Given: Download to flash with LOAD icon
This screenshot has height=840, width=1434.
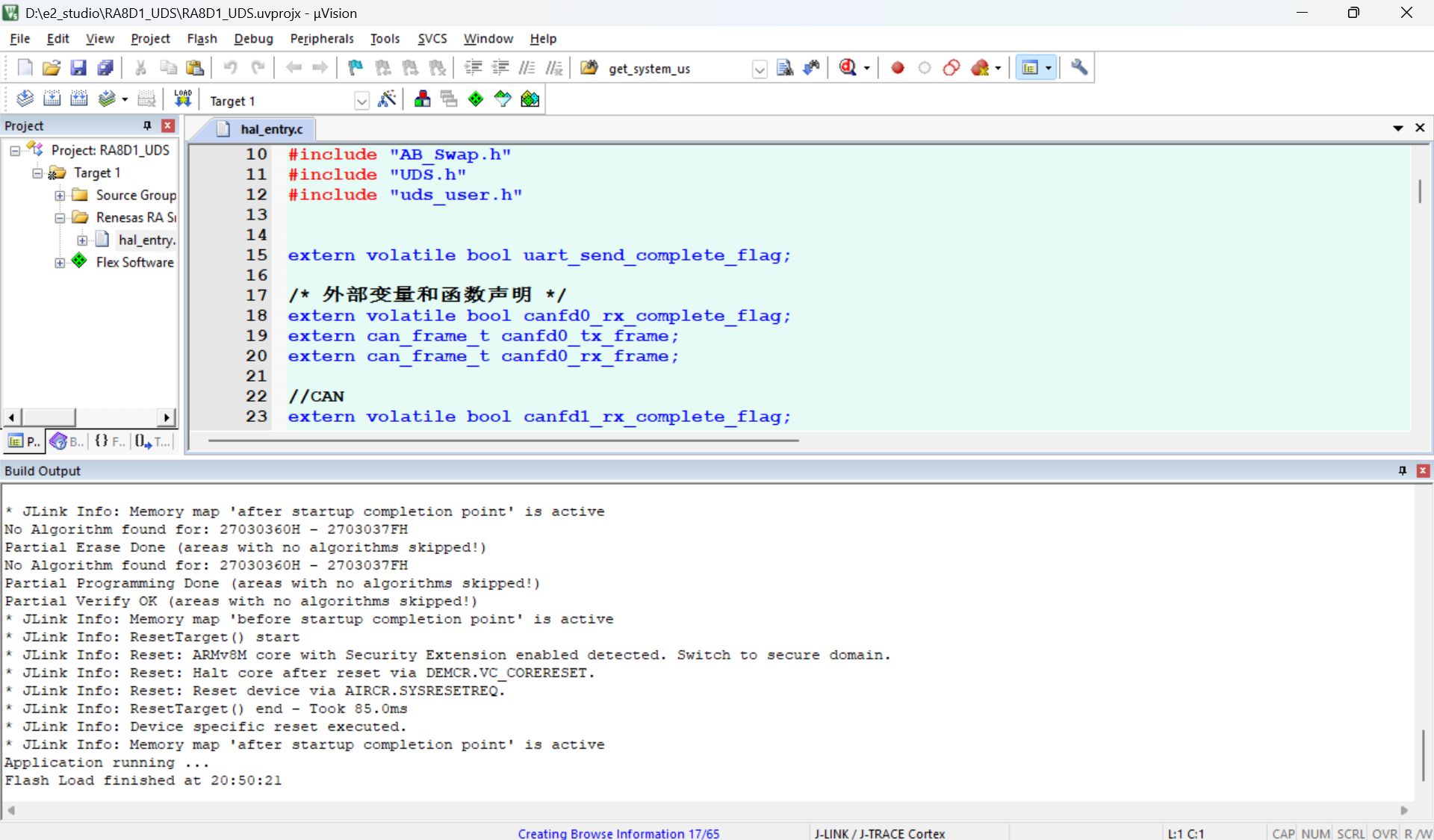Looking at the screenshot, I should pos(183,99).
